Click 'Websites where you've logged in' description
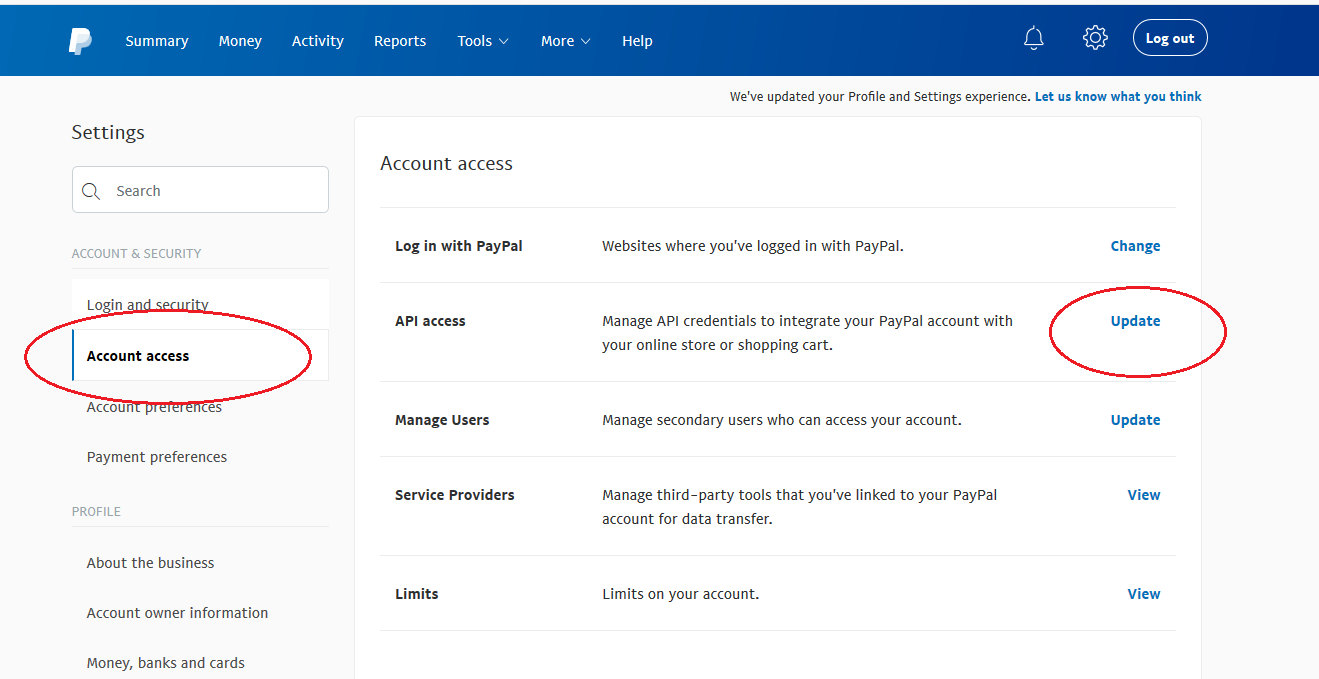 point(753,246)
